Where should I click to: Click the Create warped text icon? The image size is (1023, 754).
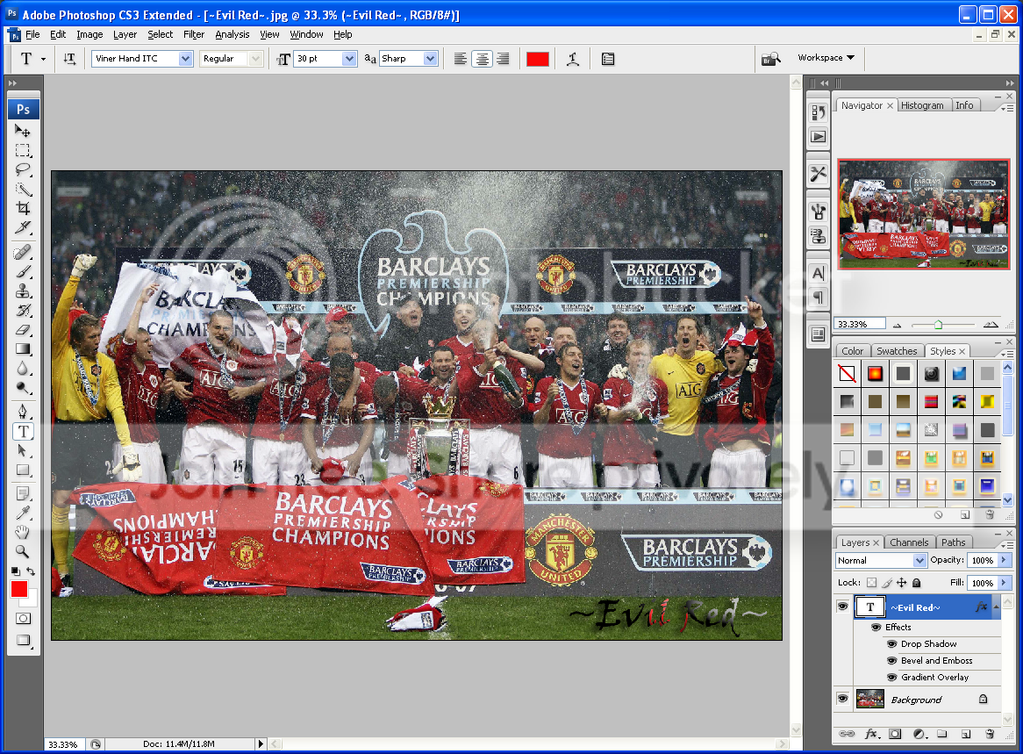tap(573, 59)
